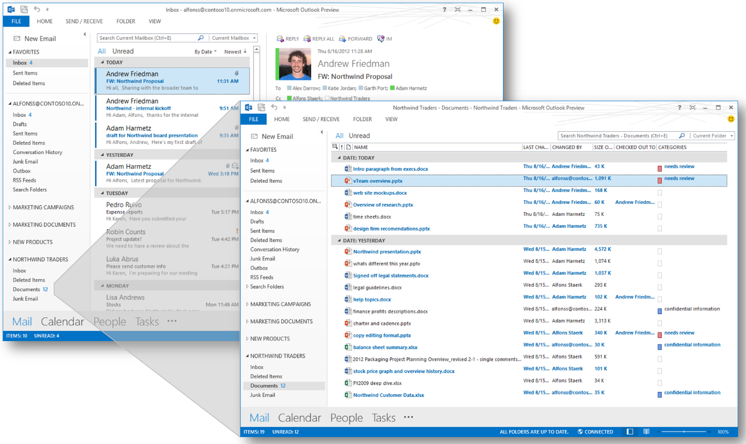Click Excel icon of balance sheet summary.xlsx
746x444 pixels.
point(348,347)
